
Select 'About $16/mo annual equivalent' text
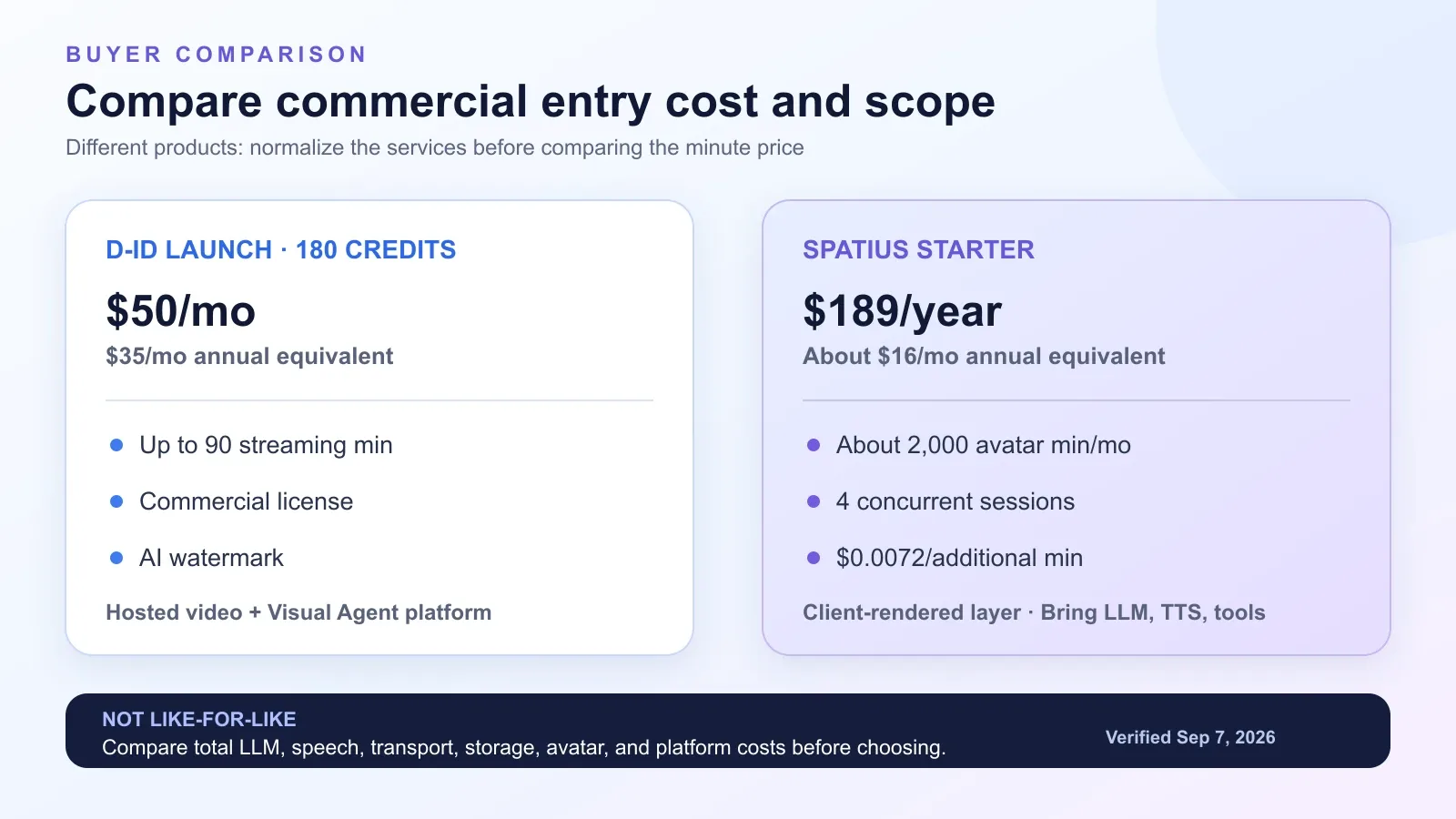click(984, 357)
